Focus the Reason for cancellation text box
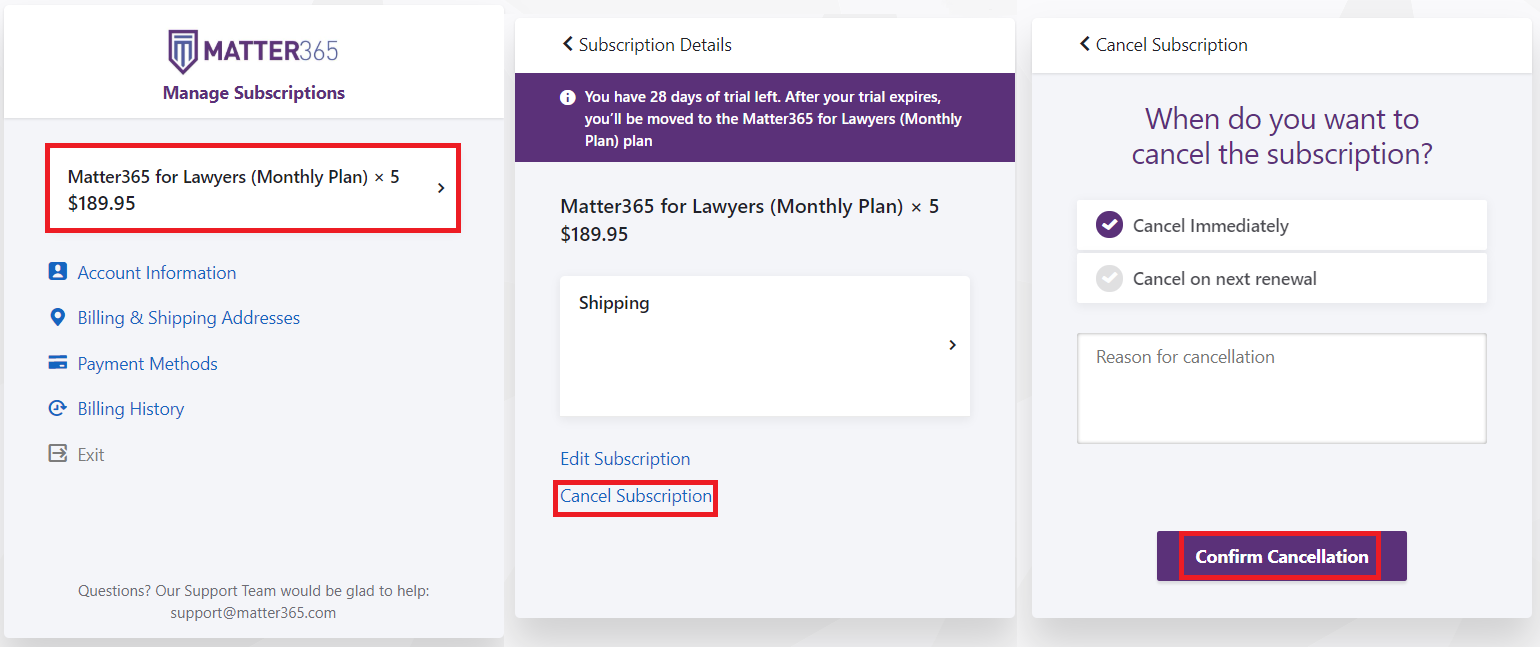 click(1282, 388)
